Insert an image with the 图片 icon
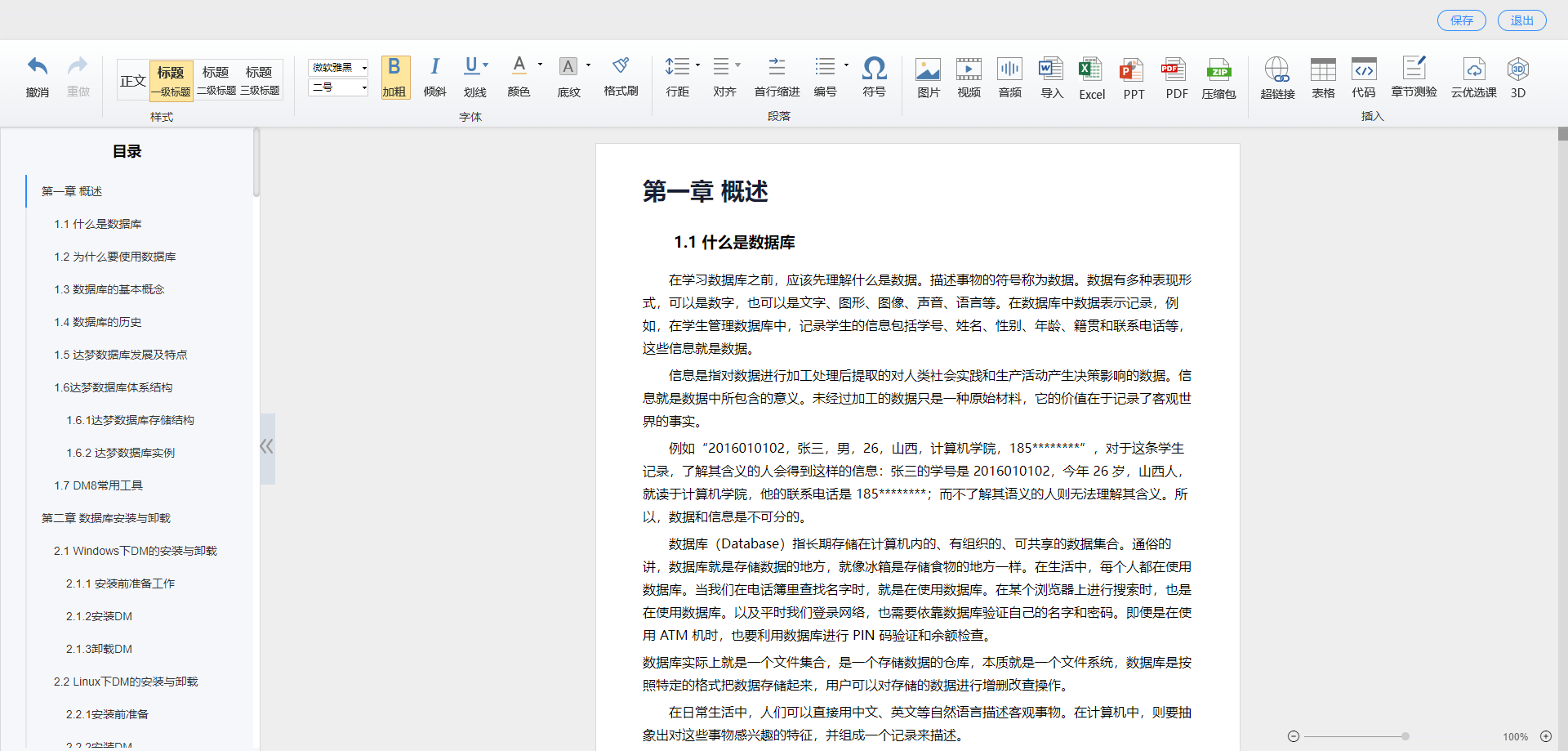The height and width of the screenshot is (751, 1568). (x=928, y=69)
